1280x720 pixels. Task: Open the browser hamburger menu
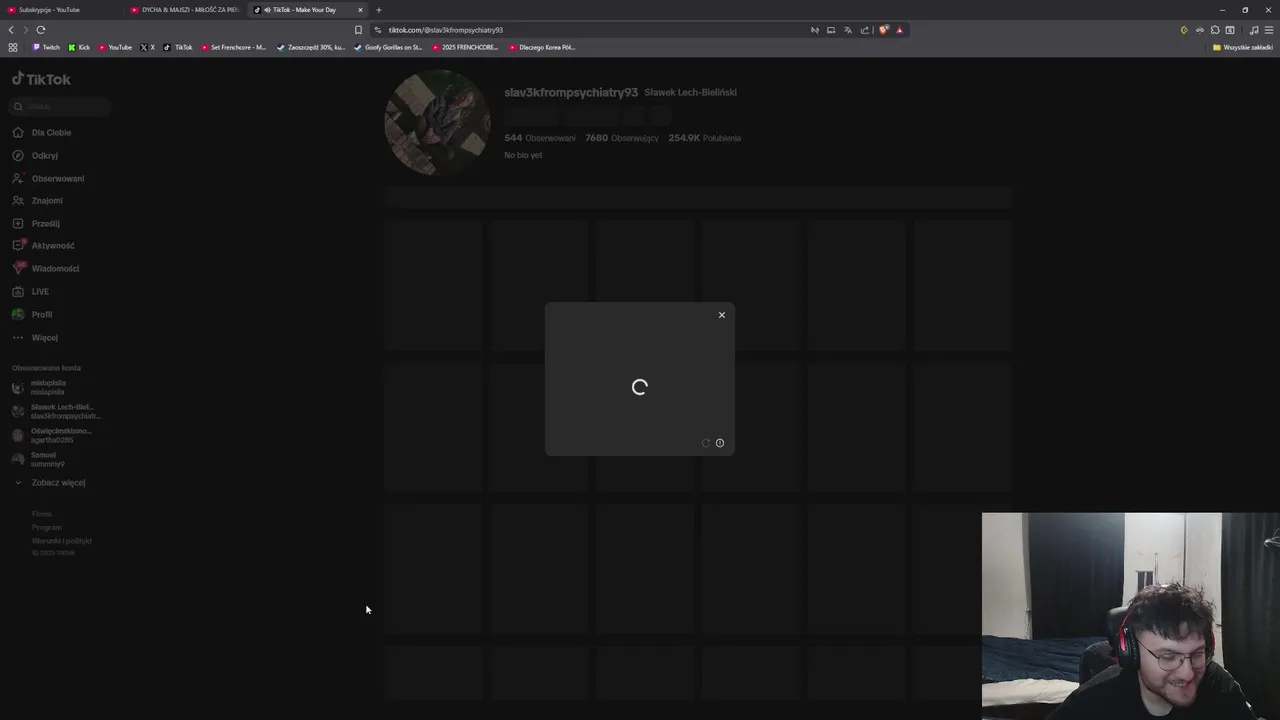[x=1269, y=30]
